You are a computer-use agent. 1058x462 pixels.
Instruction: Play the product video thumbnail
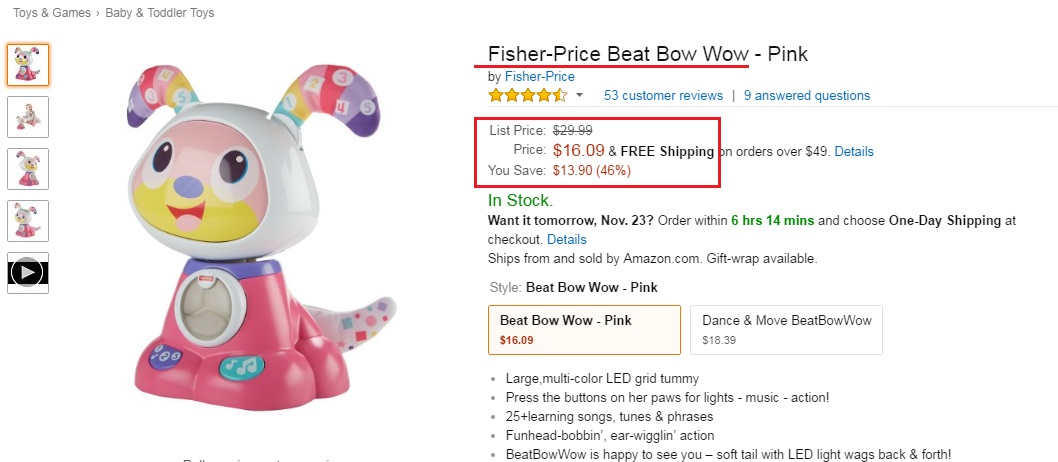[x=28, y=273]
